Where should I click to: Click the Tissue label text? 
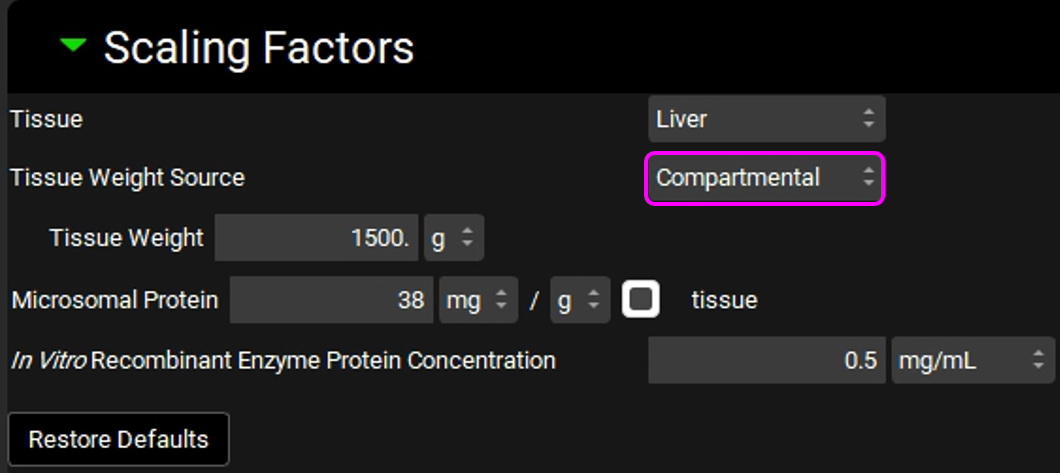click(46, 119)
